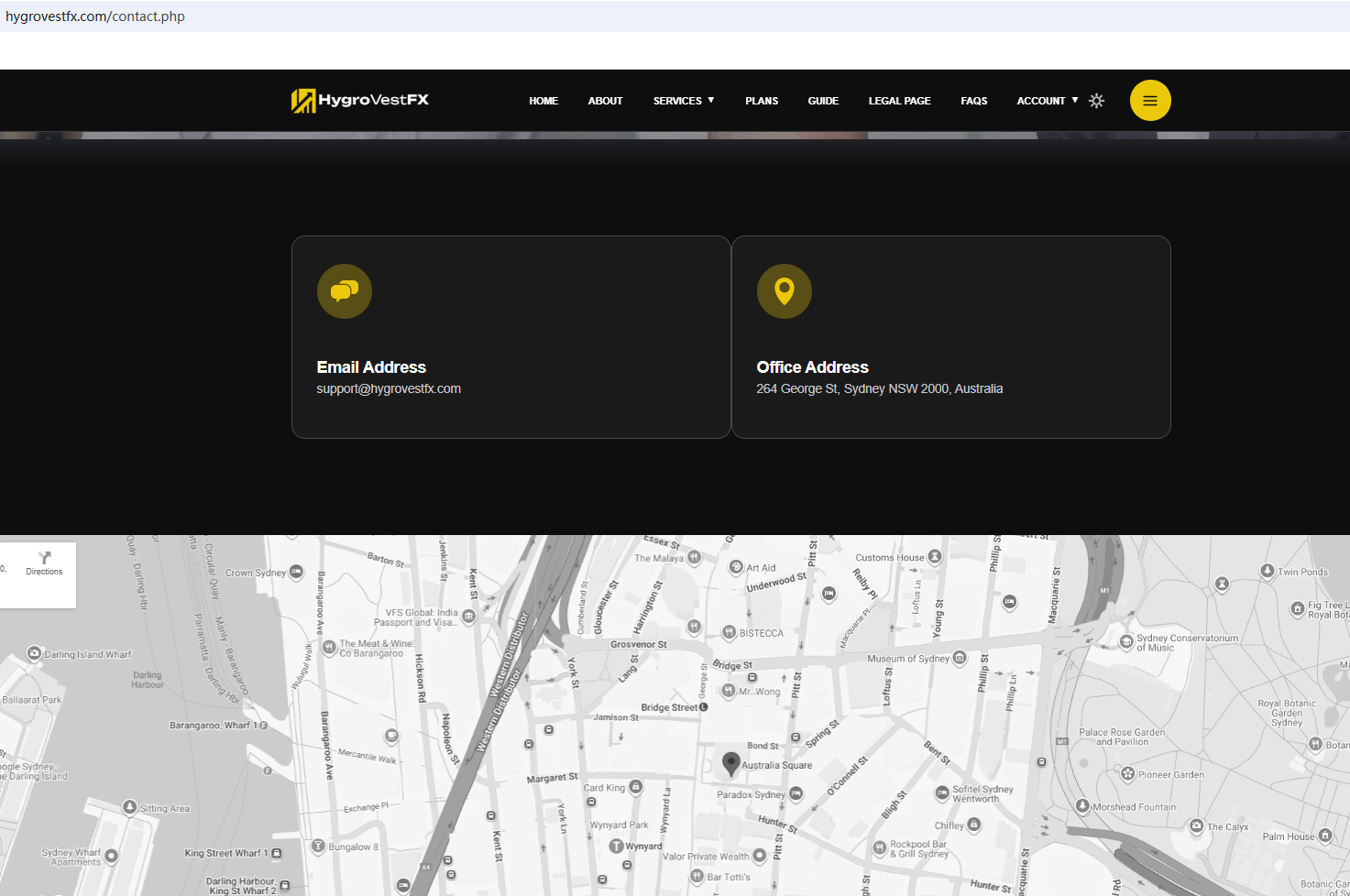Open the Guide menu item

point(823,101)
